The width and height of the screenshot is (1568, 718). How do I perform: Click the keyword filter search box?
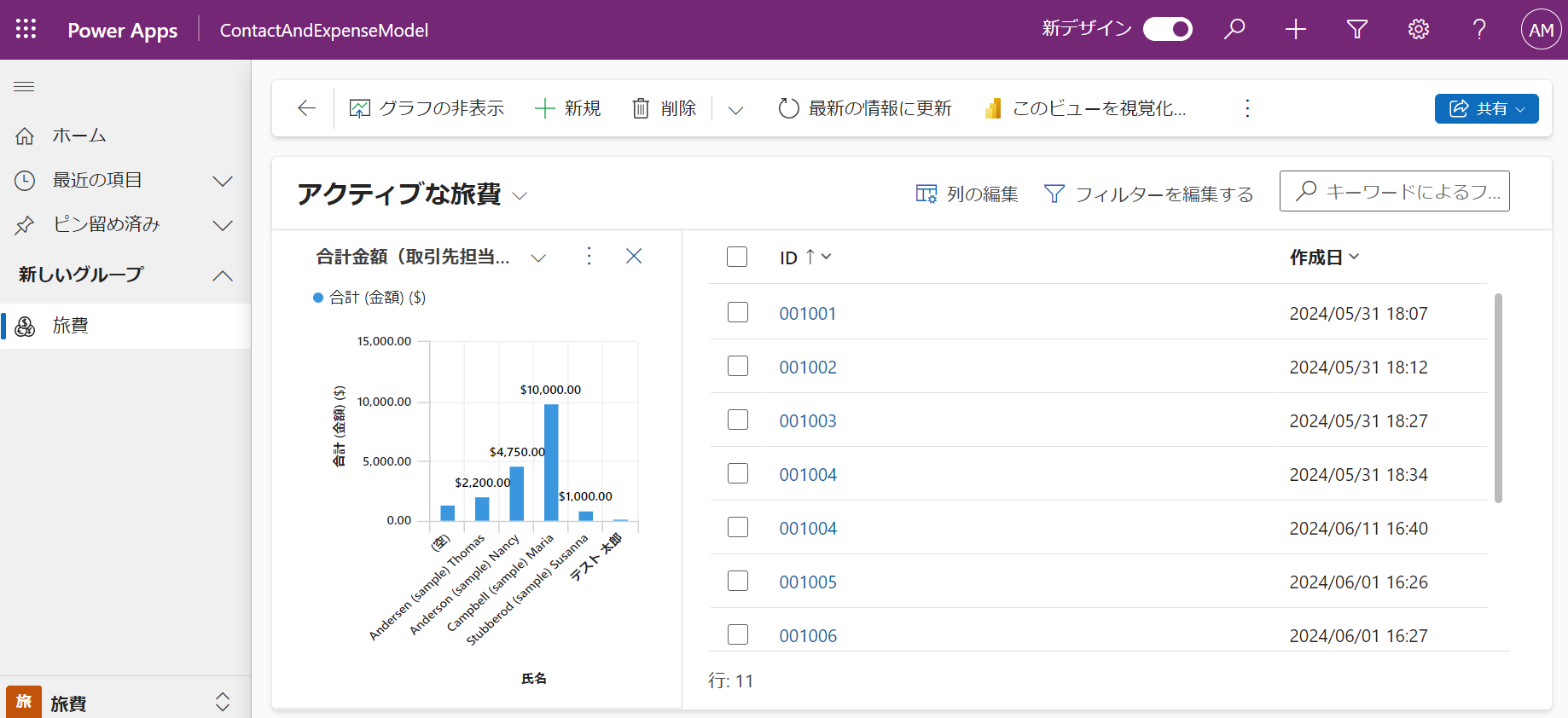pyautogui.click(x=1395, y=191)
